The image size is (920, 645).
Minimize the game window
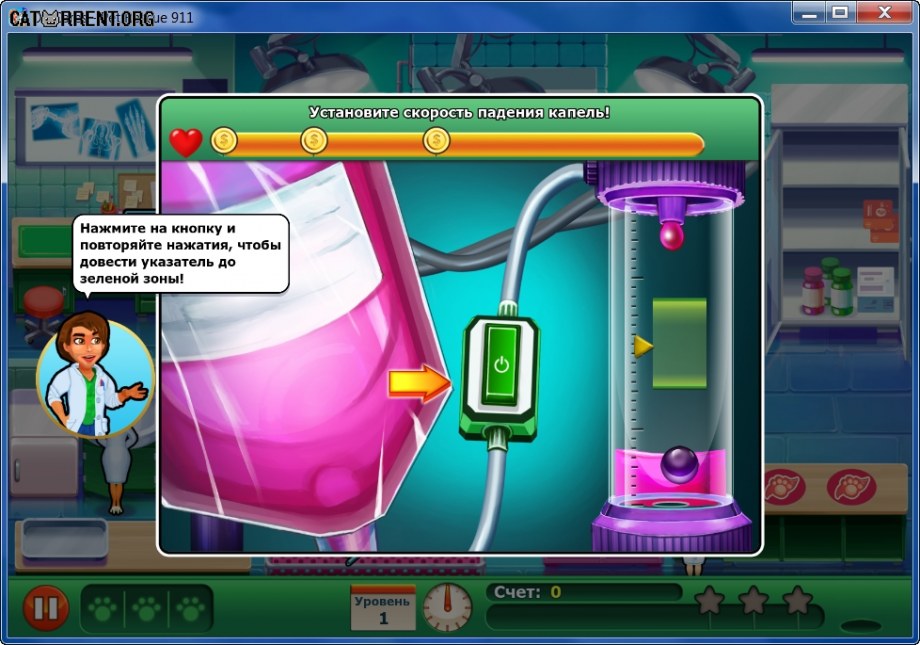click(x=809, y=13)
